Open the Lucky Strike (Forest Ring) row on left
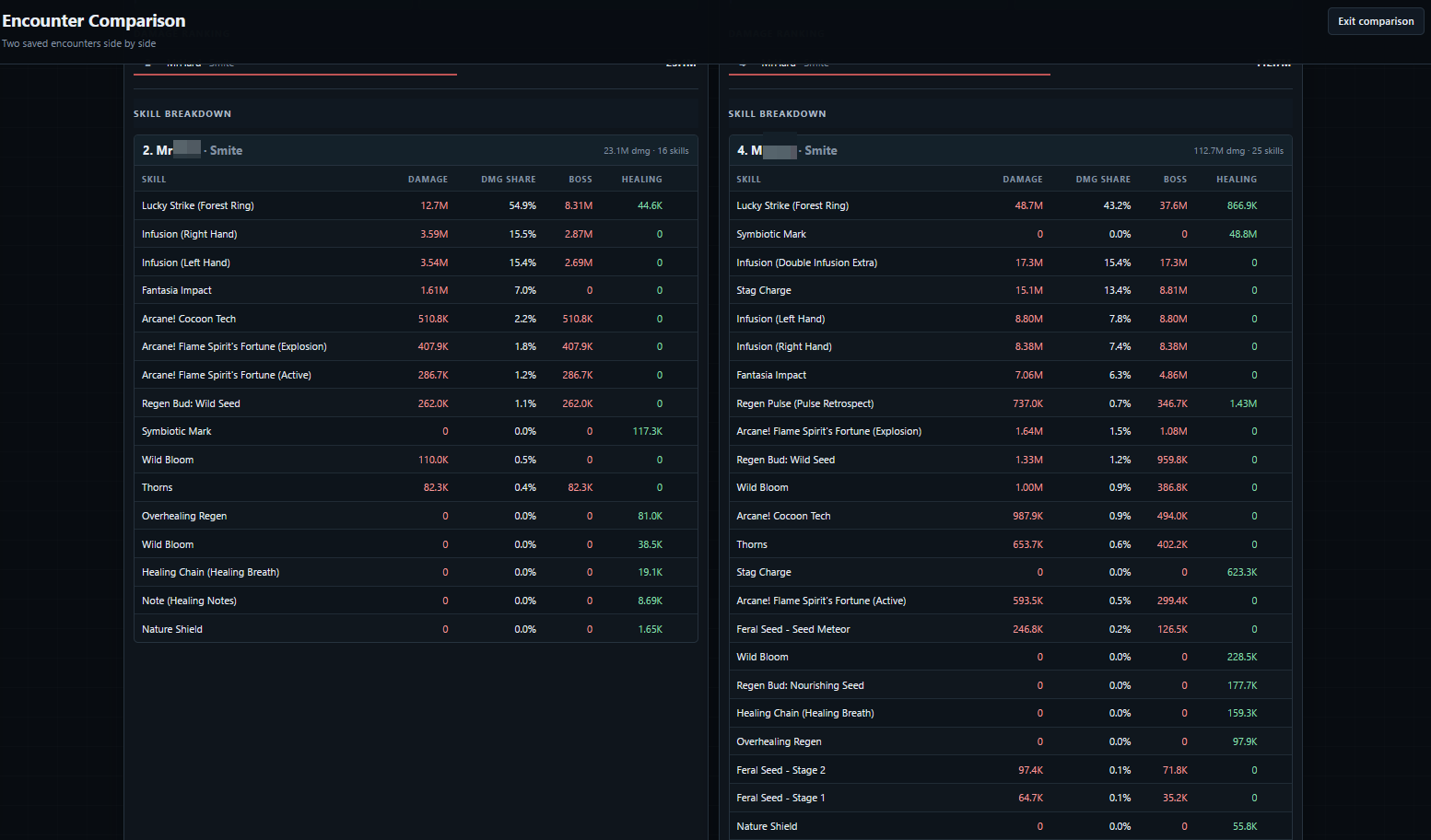The width and height of the screenshot is (1431, 840). coord(416,205)
